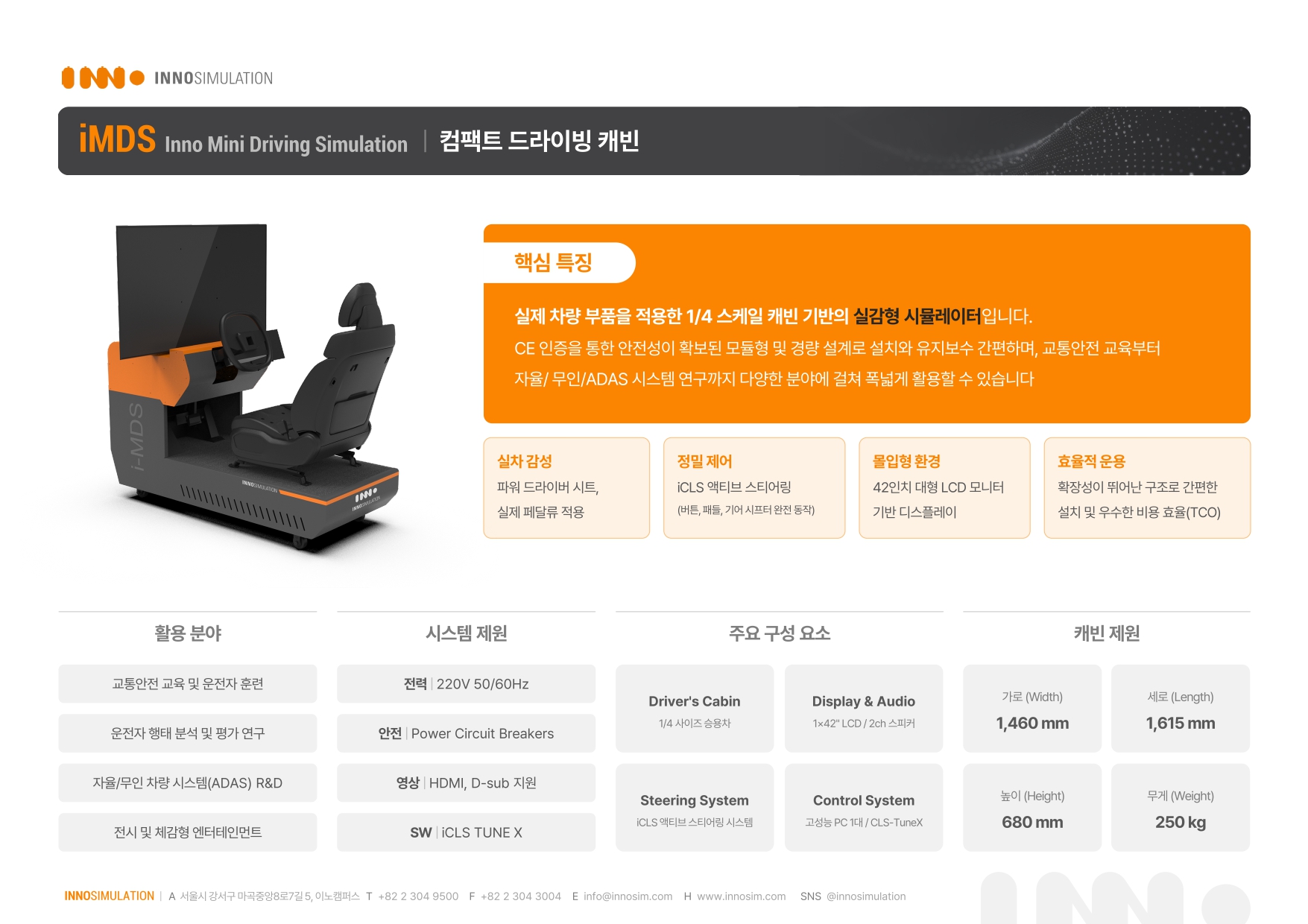Select the Driver's Cabin component card

click(x=695, y=709)
